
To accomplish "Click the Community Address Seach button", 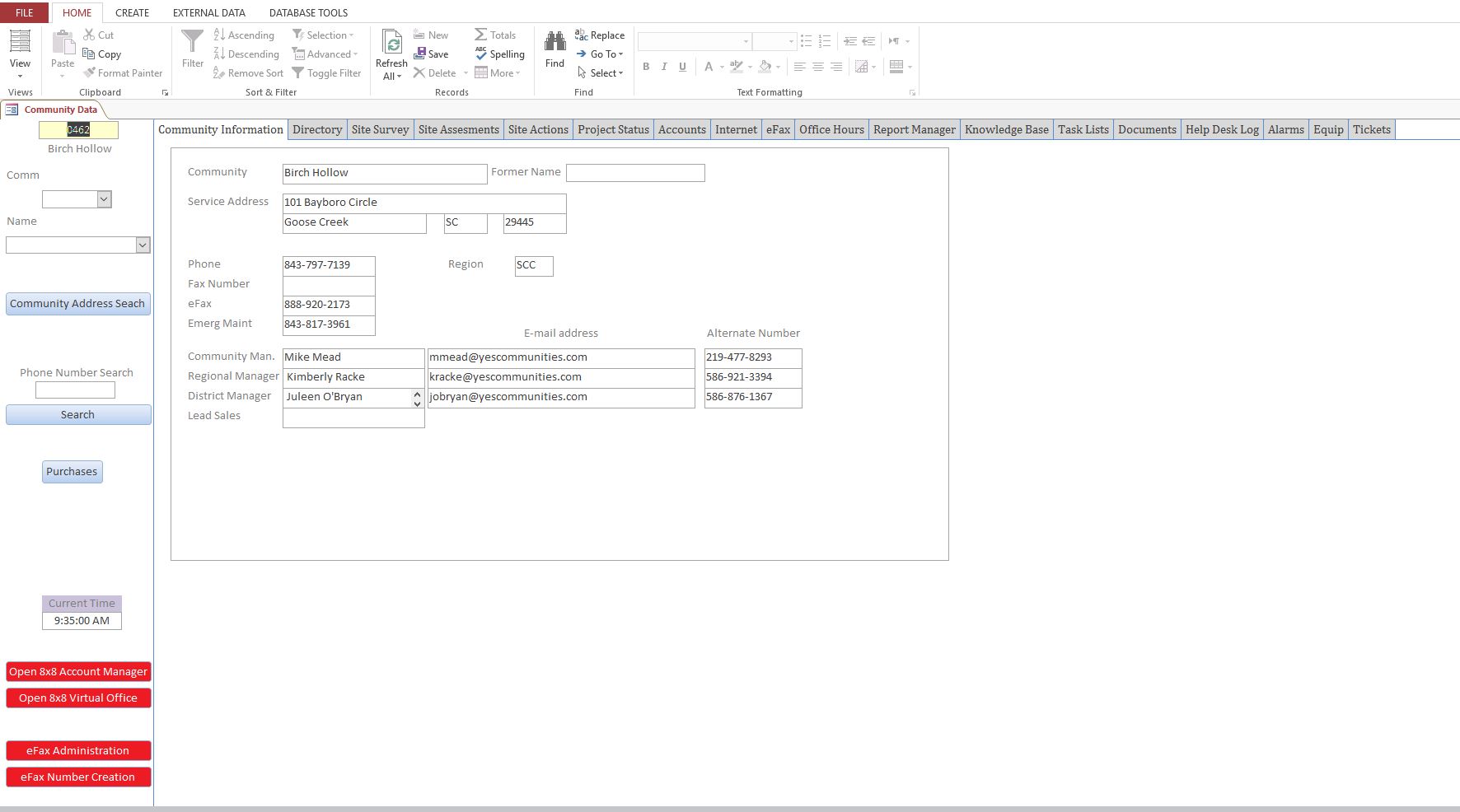I will click(77, 303).
